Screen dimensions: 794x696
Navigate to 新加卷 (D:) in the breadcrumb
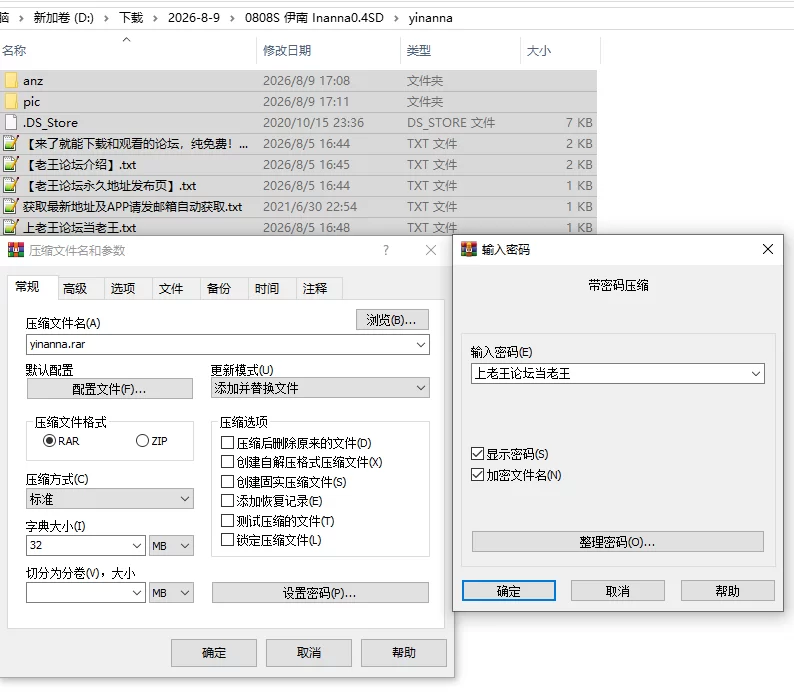click(63, 18)
